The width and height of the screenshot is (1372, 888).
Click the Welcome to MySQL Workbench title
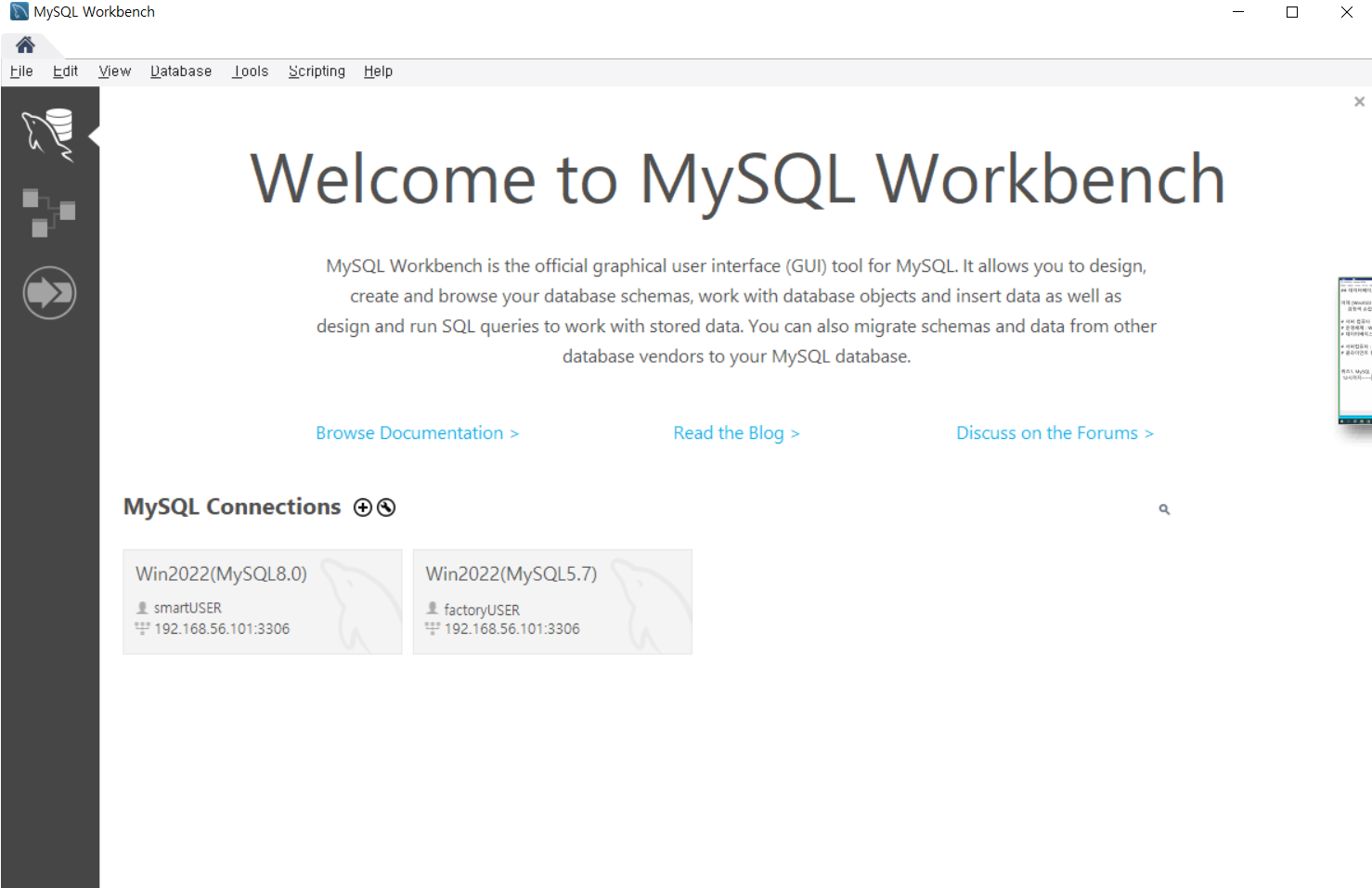(x=738, y=179)
